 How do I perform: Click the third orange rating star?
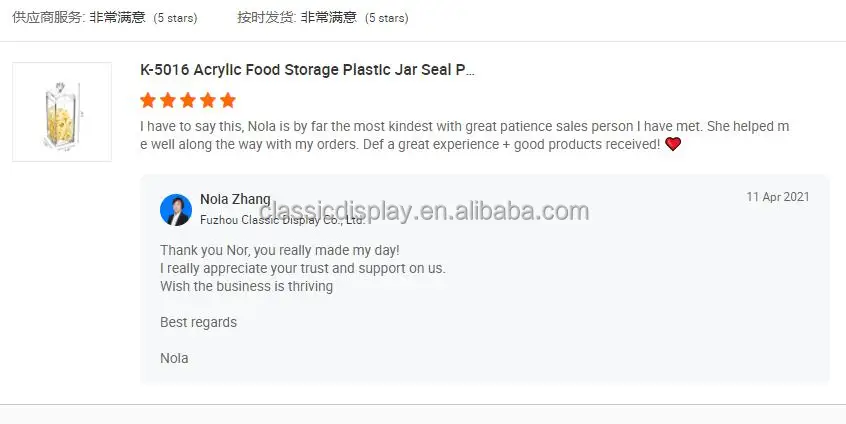tap(188, 100)
